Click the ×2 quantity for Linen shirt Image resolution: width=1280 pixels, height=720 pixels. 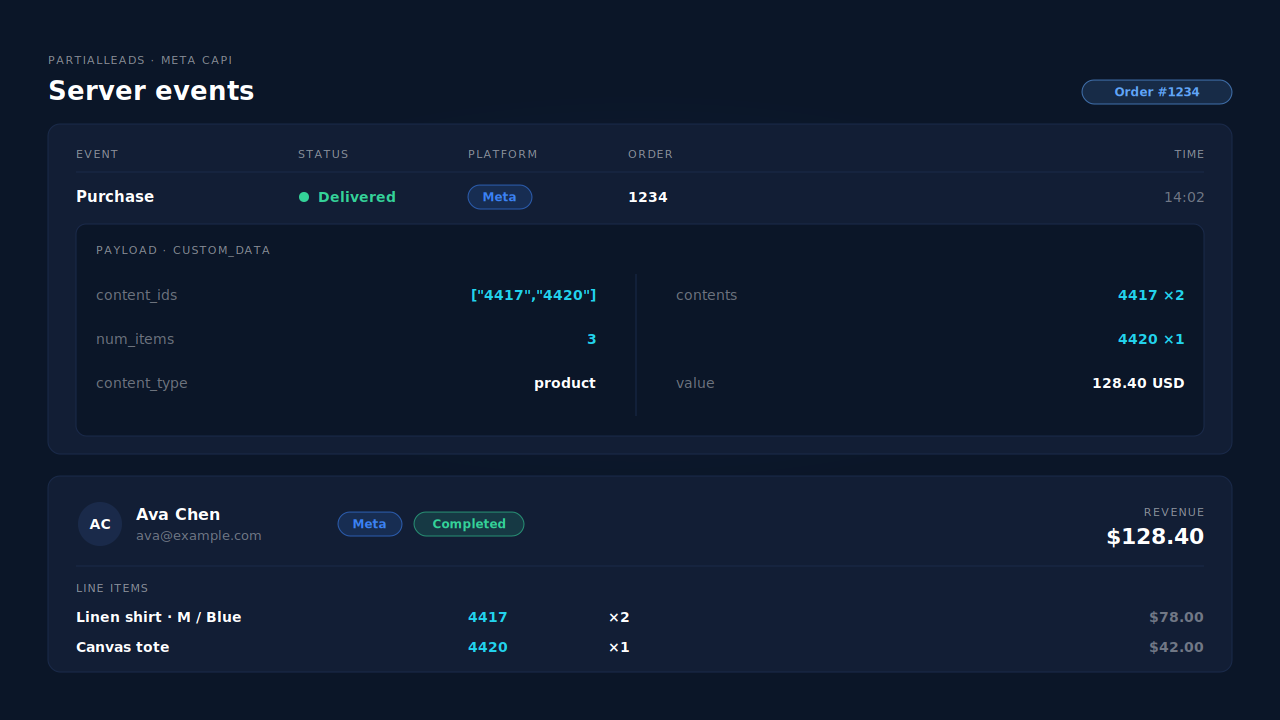point(619,617)
